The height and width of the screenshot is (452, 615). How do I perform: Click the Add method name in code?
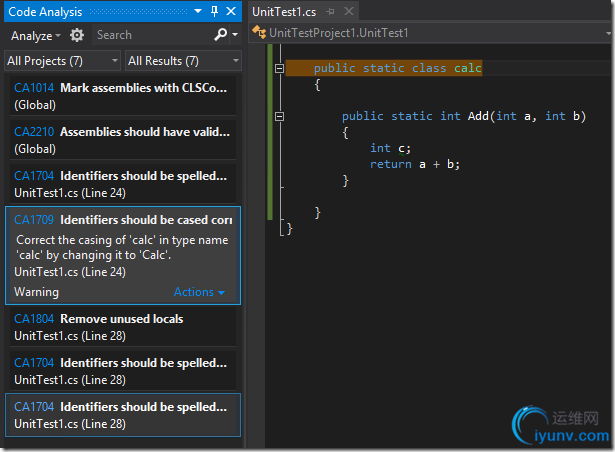tap(478, 116)
